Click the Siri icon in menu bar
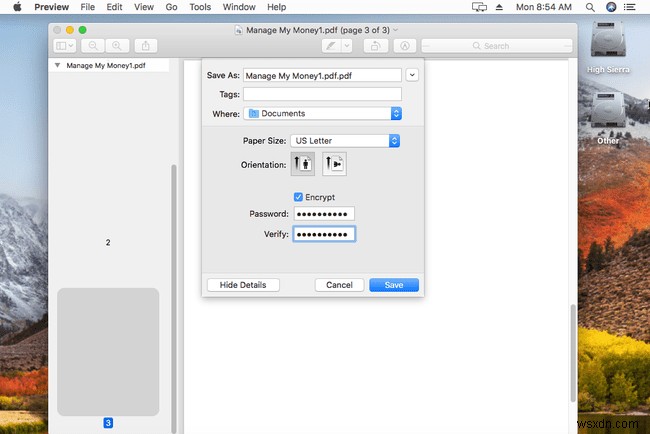This screenshot has height=434, width=650. (611, 7)
